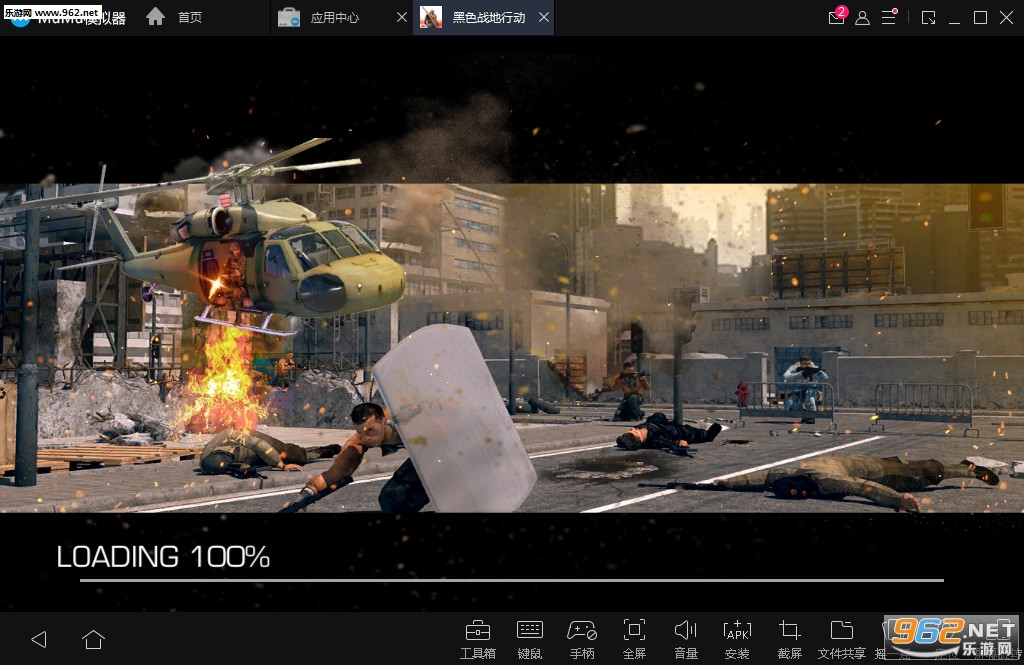Open the 首页 home tab
The height and width of the screenshot is (665, 1024).
click(x=174, y=17)
